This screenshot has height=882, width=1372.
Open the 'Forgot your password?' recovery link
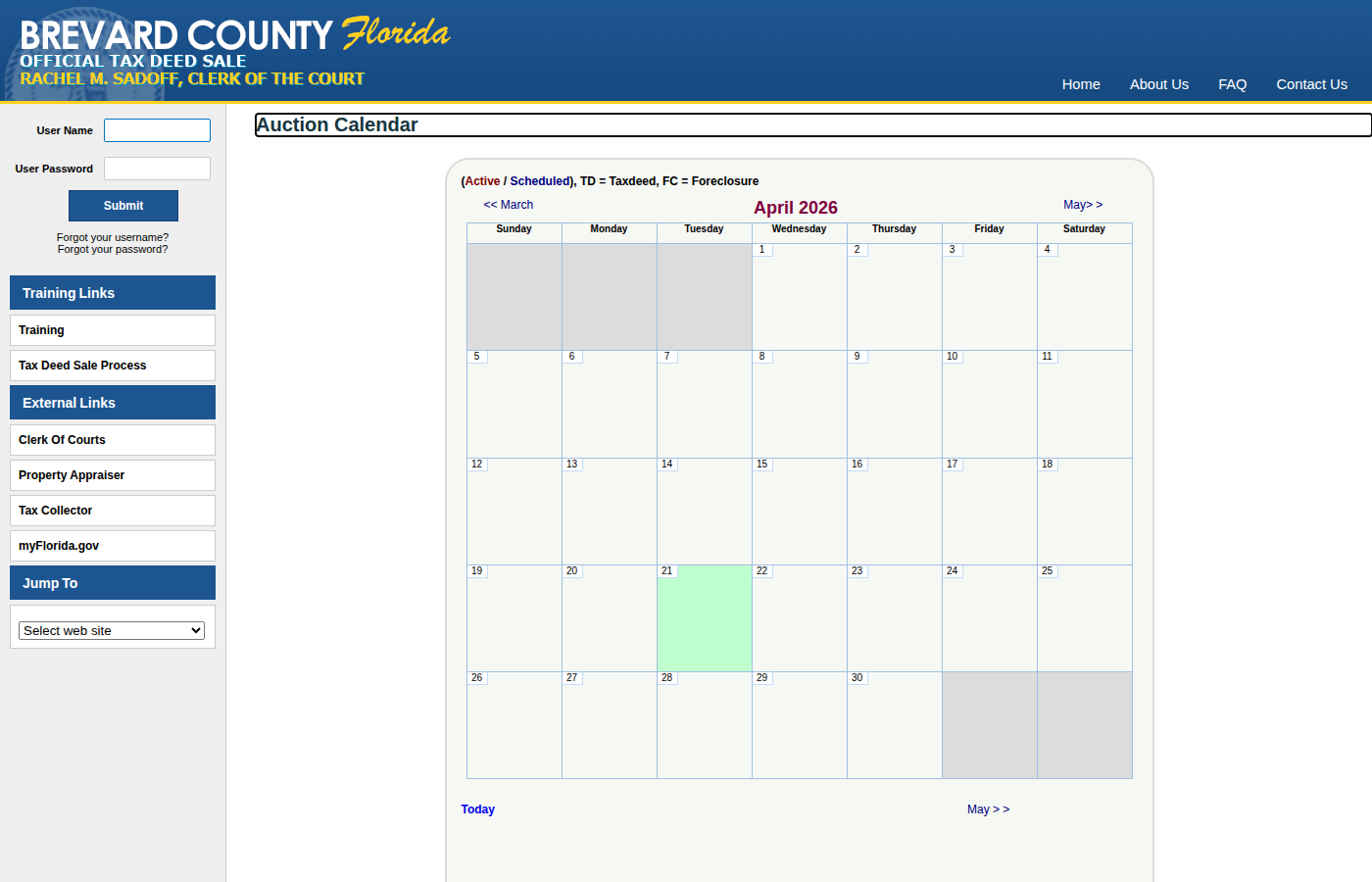click(x=112, y=249)
